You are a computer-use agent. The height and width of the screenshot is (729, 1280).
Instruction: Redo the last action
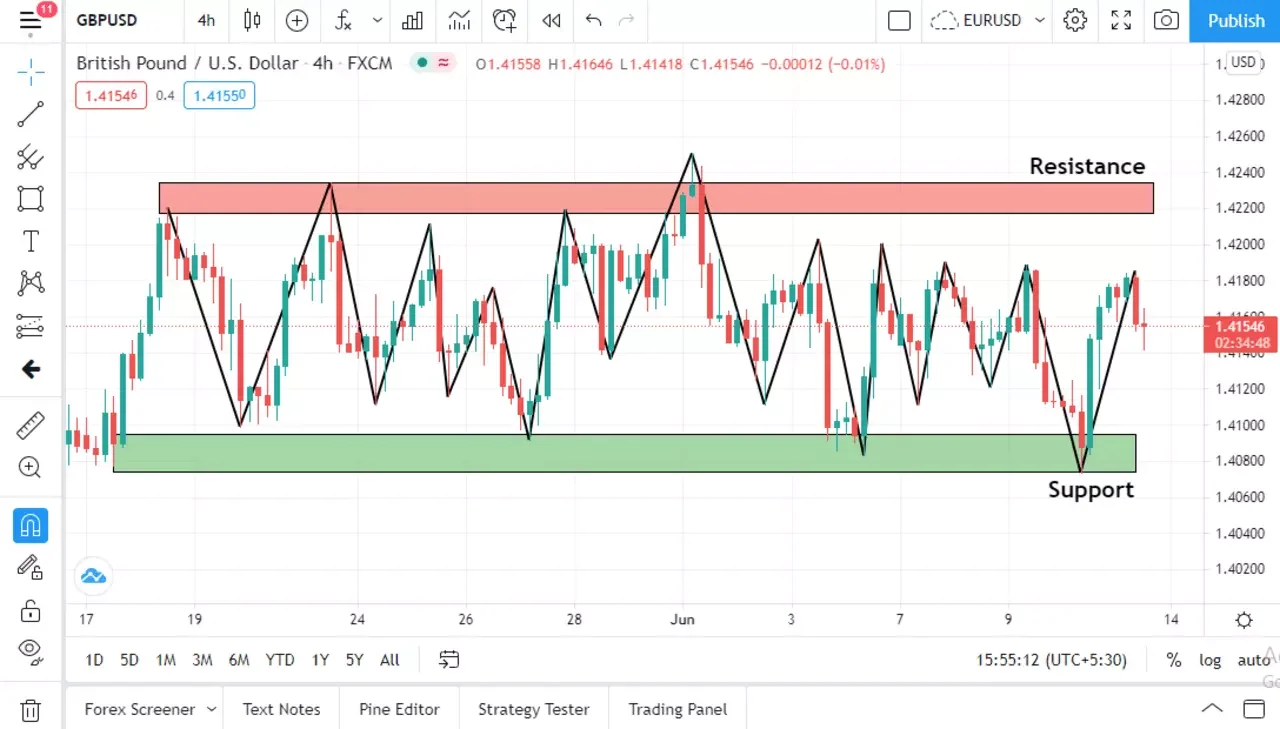(x=627, y=20)
